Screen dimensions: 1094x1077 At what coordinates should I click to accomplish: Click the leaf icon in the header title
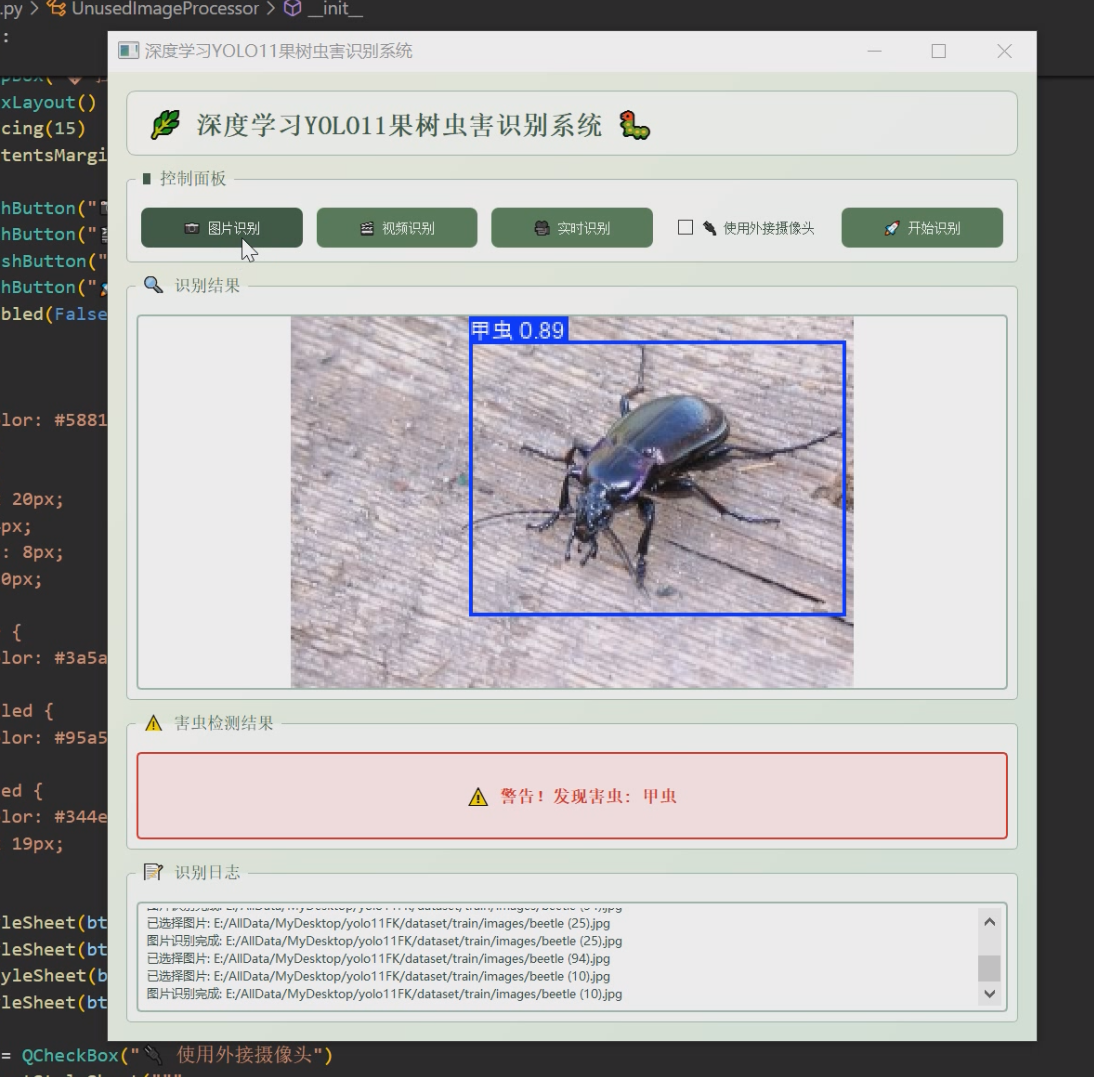point(164,125)
